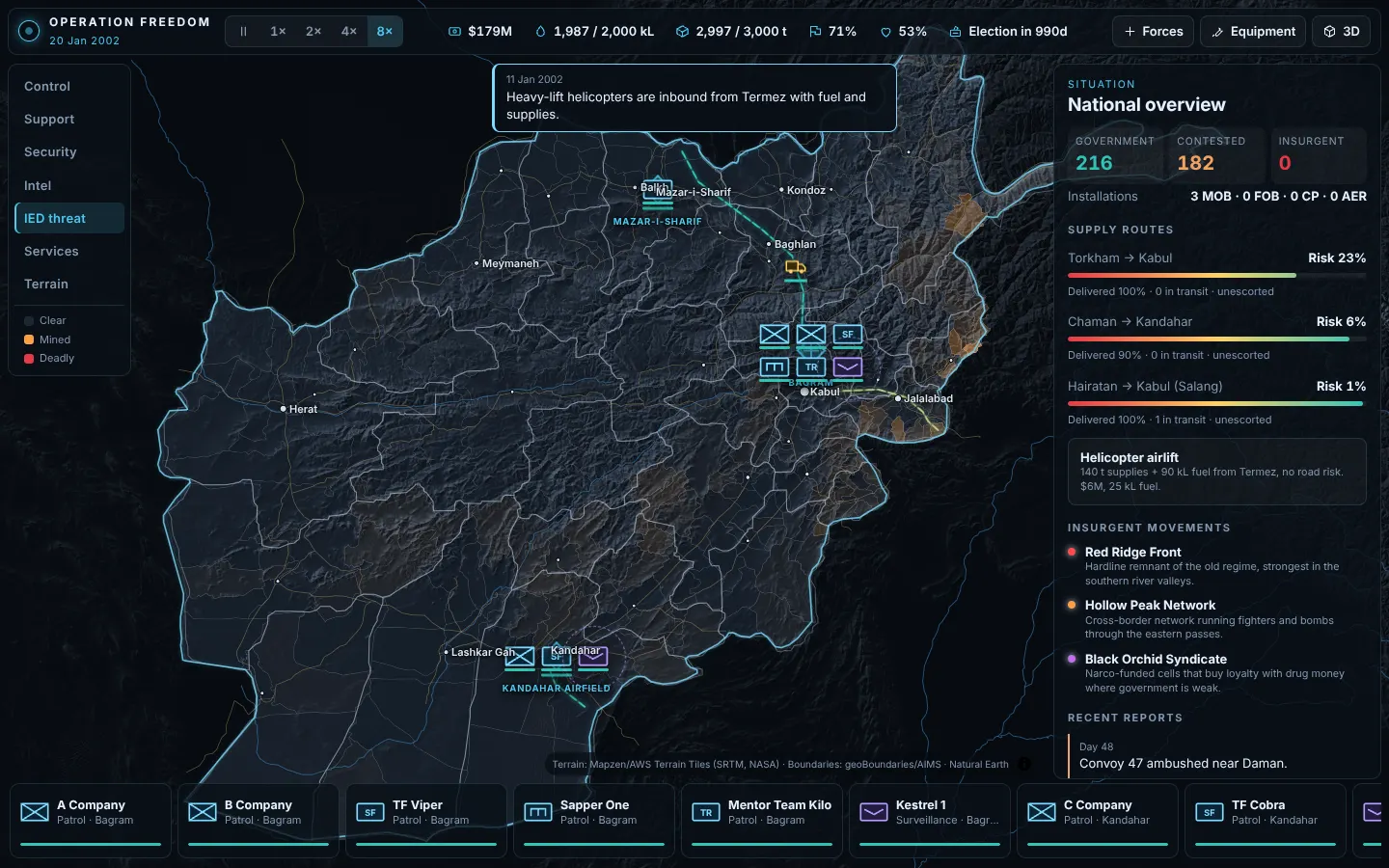Click the Operation Freedom circular logo icon
1389x868 pixels.
coord(29,31)
